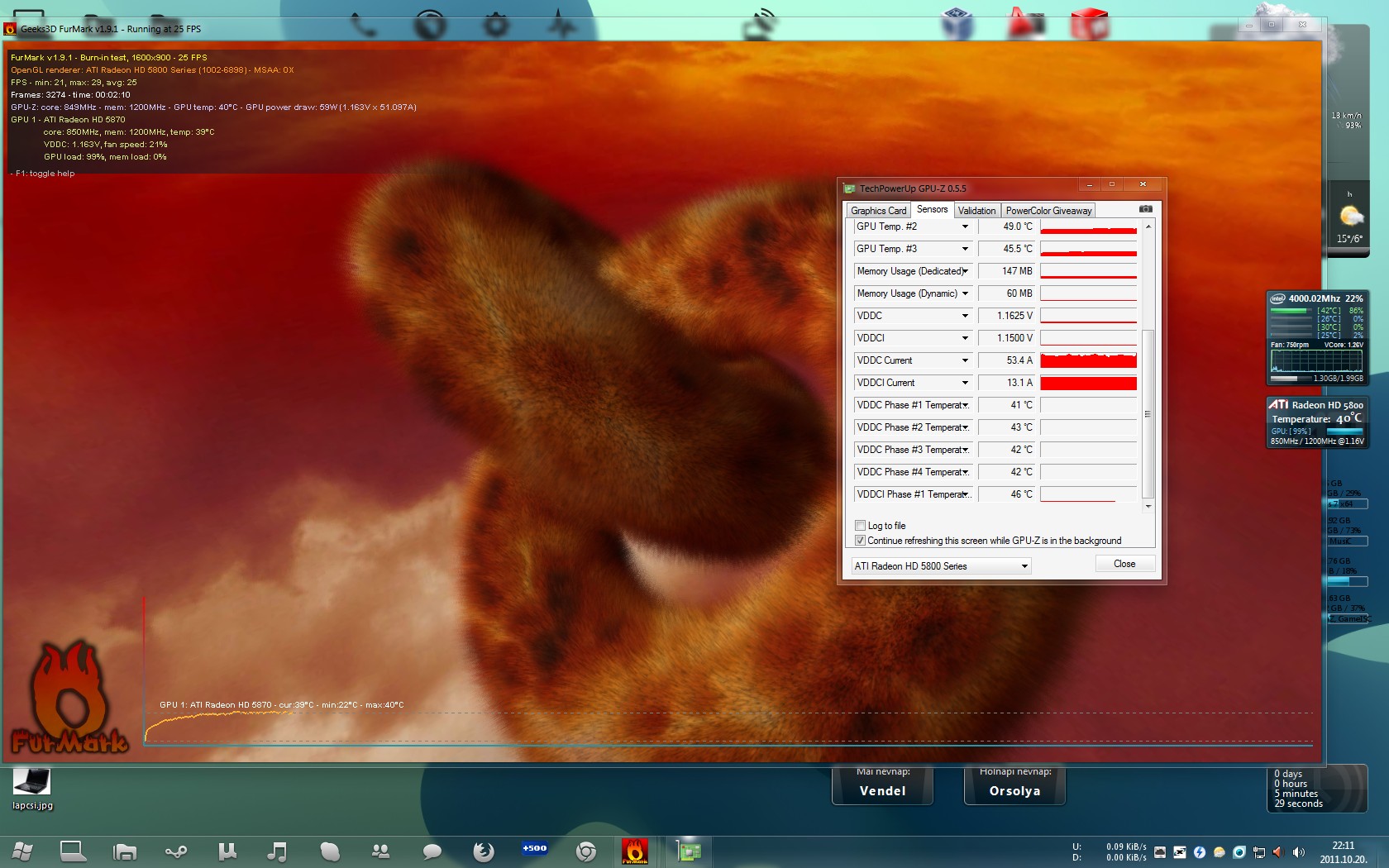Image resolution: width=1389 pixels, height=868 pixels.
Task: Open the speech bubble chat taskbar icon
Action: point(432,851)
